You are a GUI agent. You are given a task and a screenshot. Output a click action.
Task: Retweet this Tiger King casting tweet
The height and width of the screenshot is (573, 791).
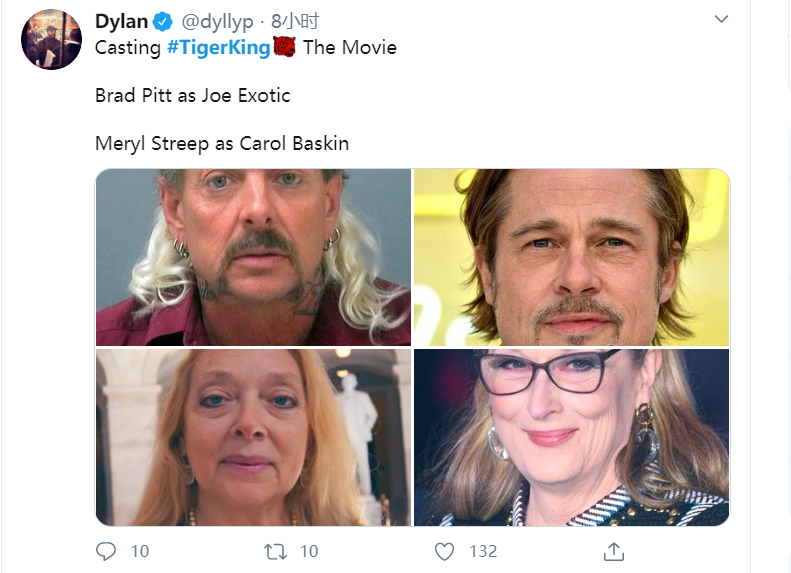(275, 551)
